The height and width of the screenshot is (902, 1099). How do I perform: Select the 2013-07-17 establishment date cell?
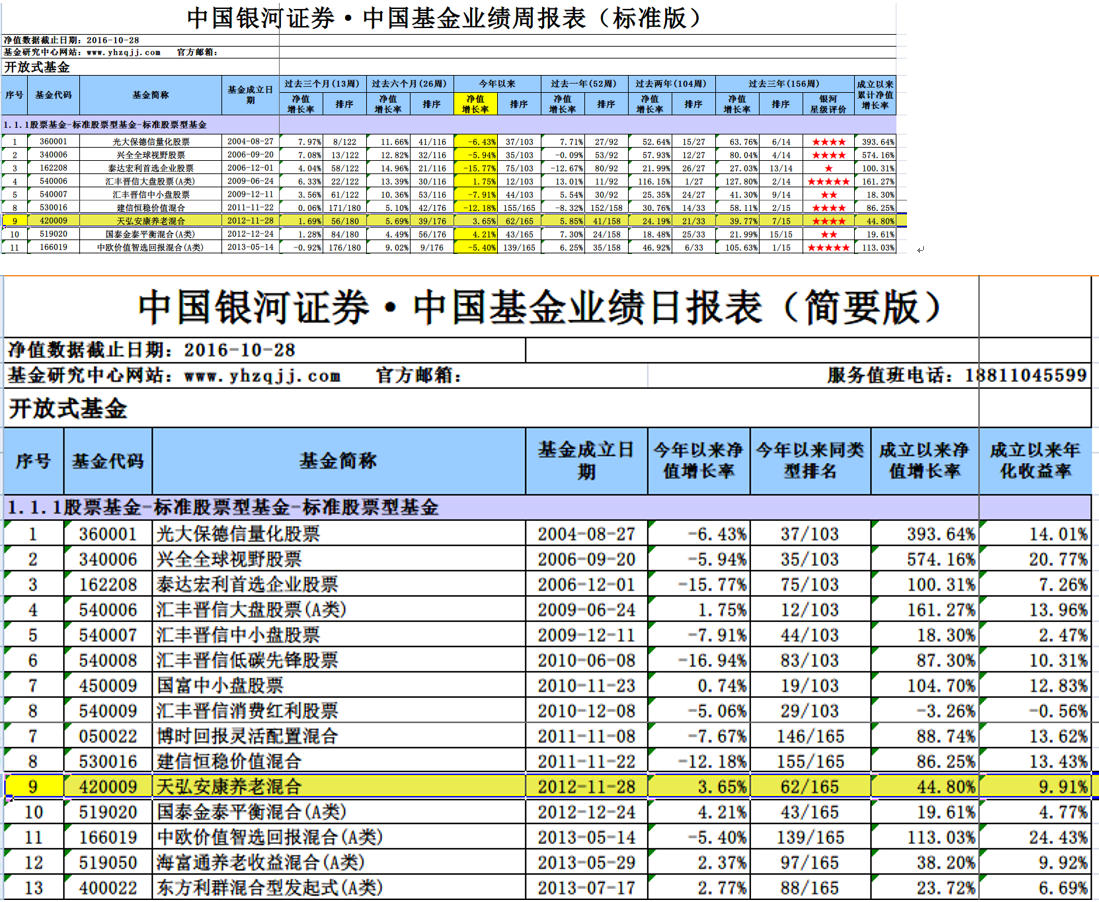587,888
